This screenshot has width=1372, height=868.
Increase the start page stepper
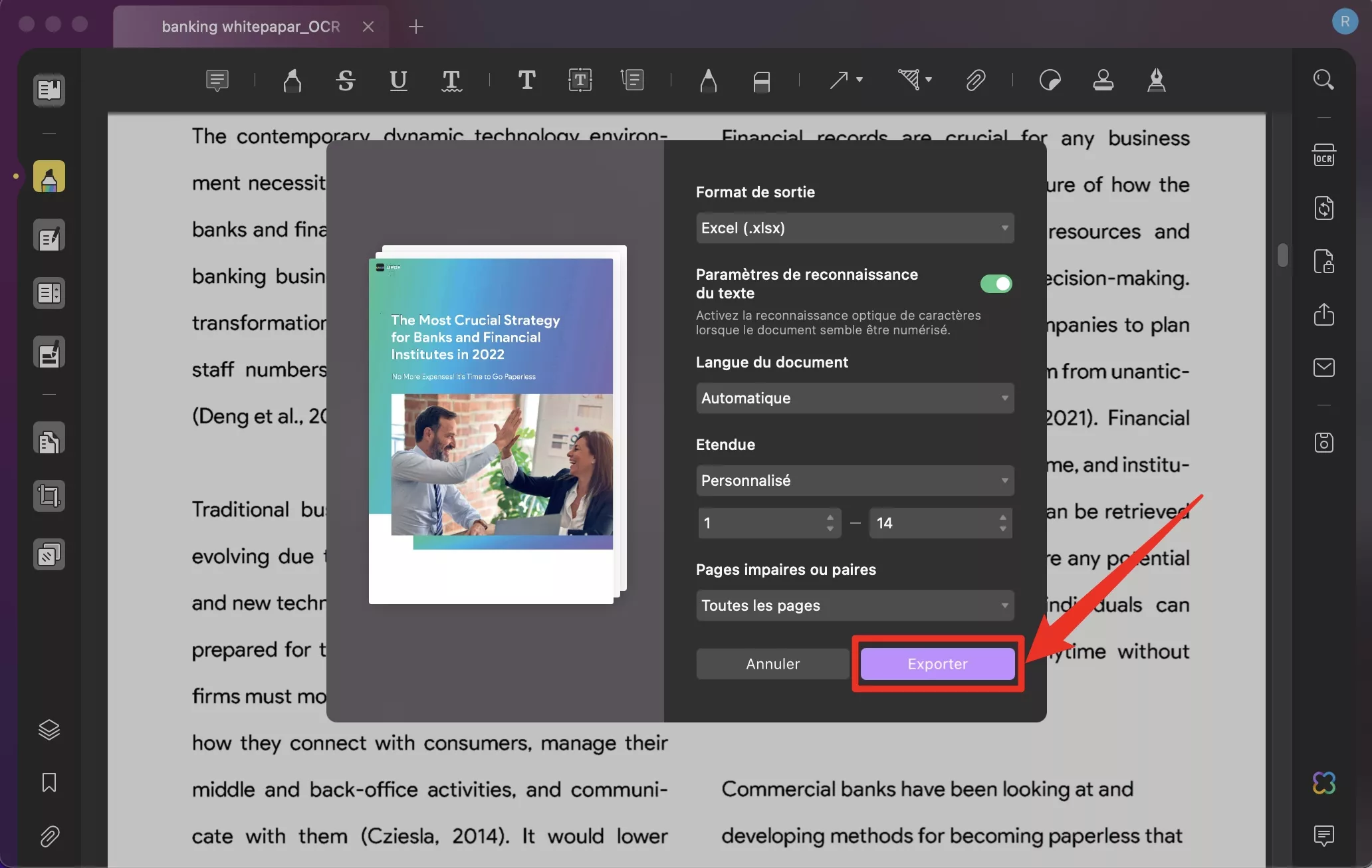[830, 517]
